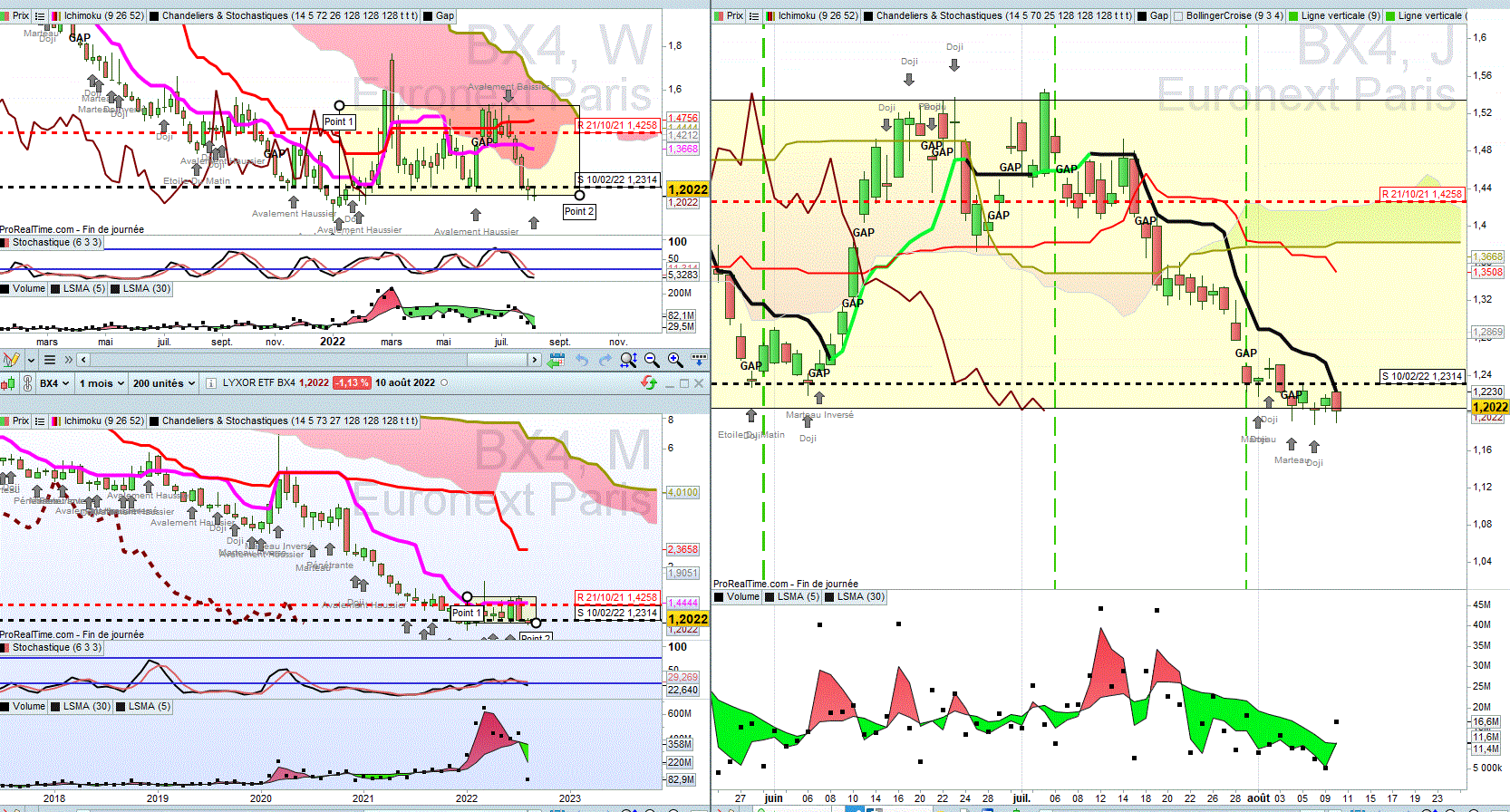Click the Gap label on daily chart
Screen dimensions: 1510x812
[1159, 15]
